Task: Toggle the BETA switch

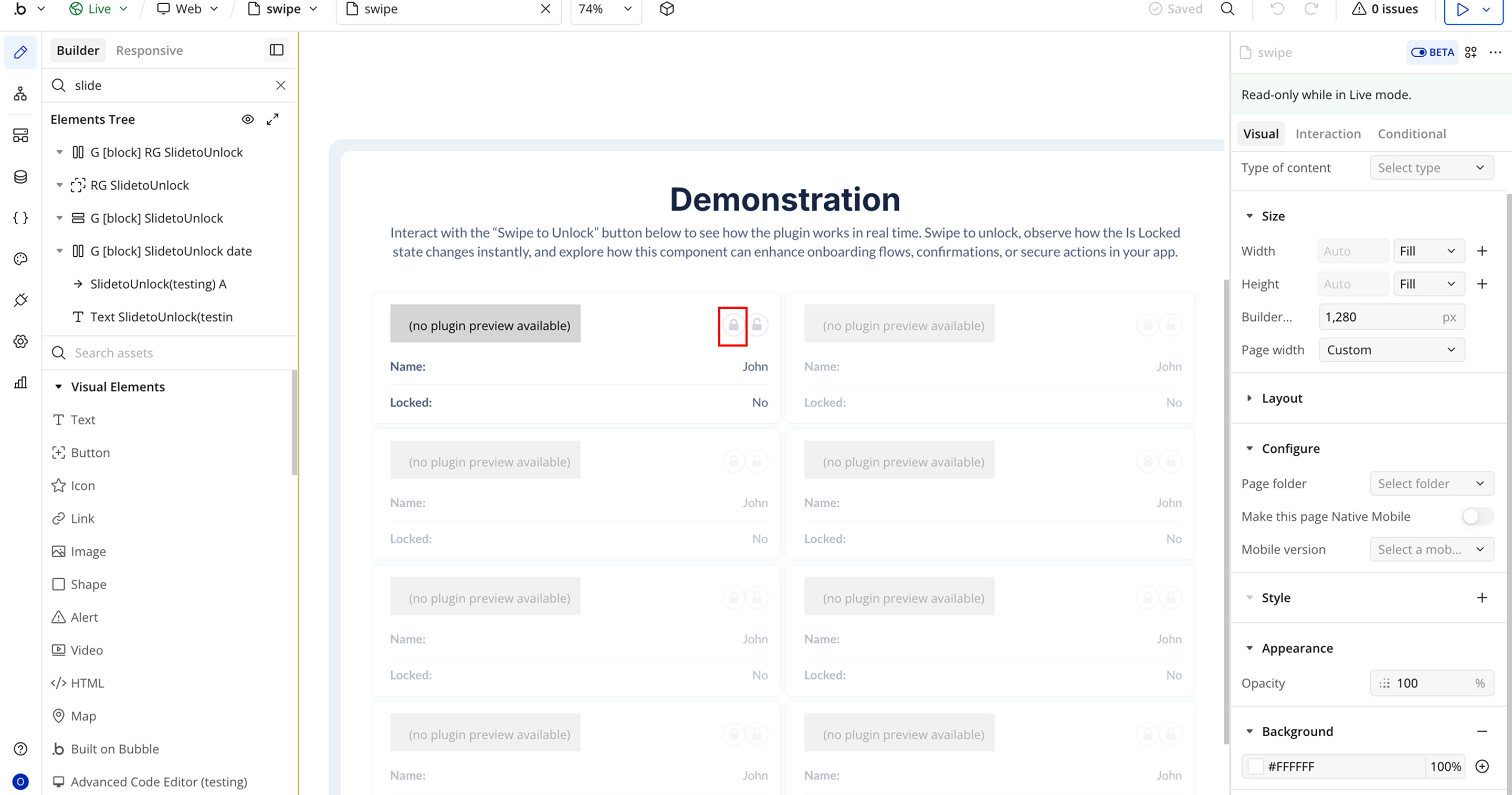Action: tap(1419, 53)
